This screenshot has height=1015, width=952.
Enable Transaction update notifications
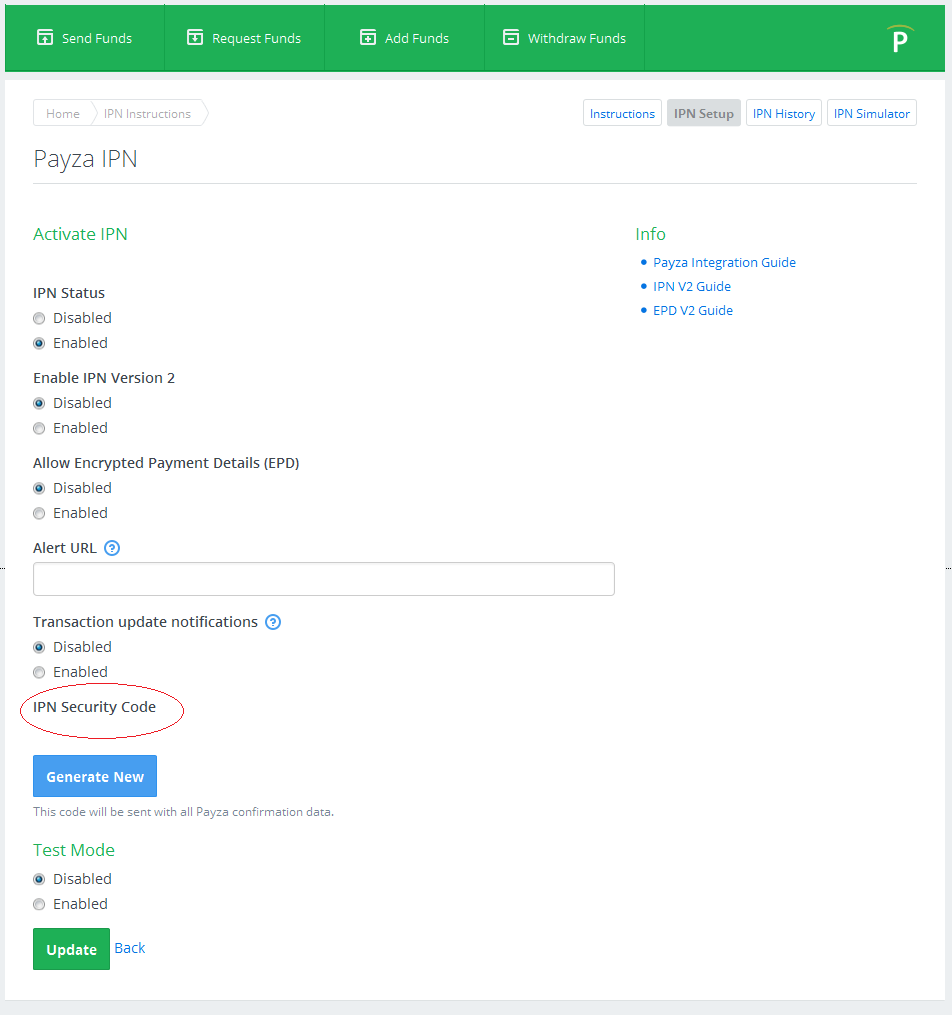tap(39, 673)
